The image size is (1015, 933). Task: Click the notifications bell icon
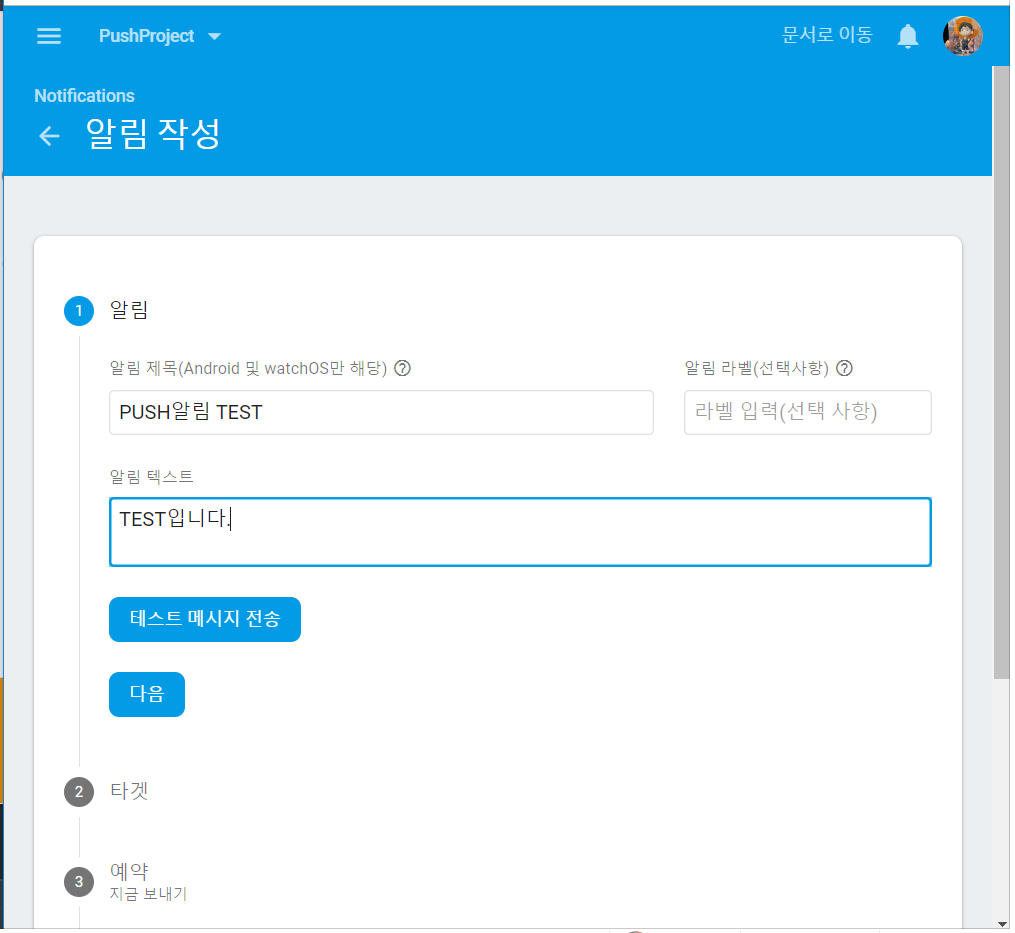(x=907, y=36)
